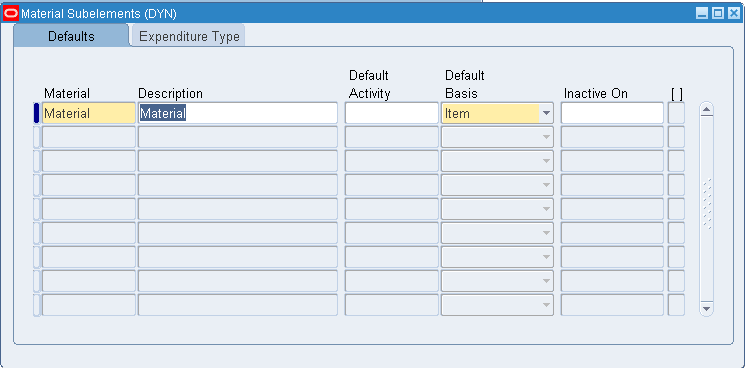Close the Material Subelements window
Screen dimensions: 746x368
pos(733,13)
